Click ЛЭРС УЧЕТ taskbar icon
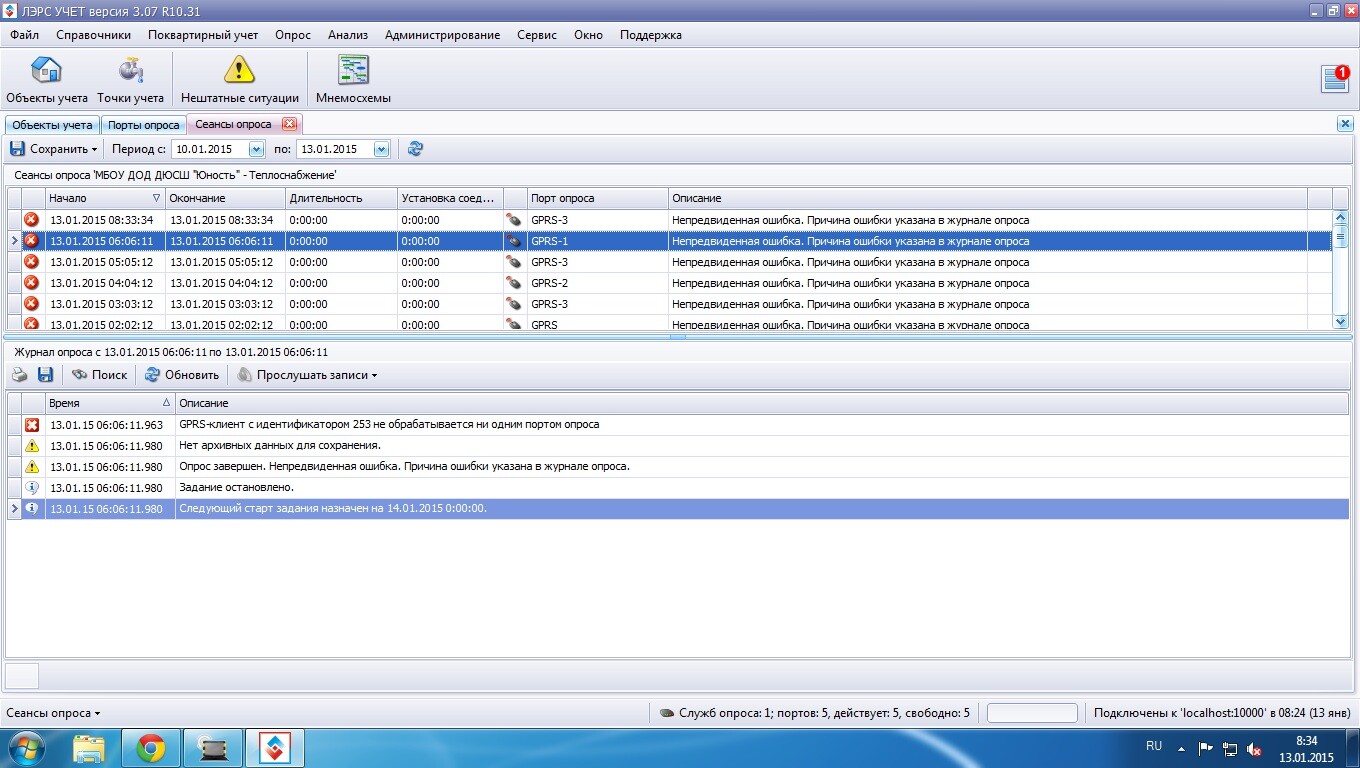 click(x=275, y=748)
